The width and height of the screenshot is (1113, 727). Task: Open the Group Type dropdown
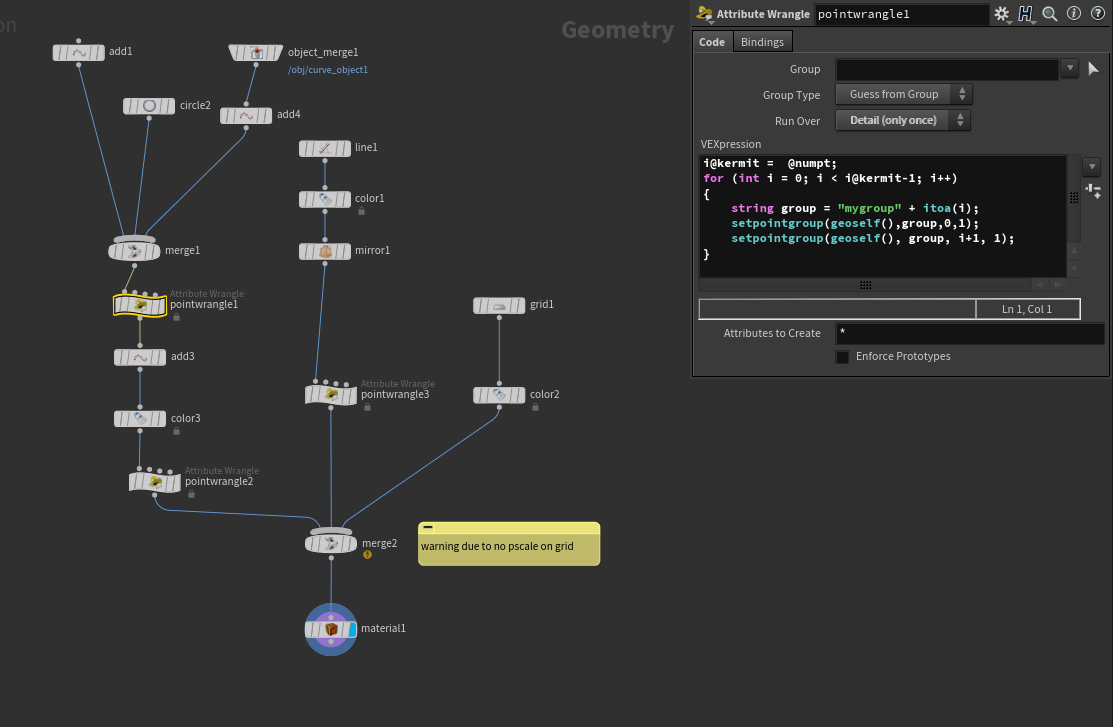click(903, 95)
